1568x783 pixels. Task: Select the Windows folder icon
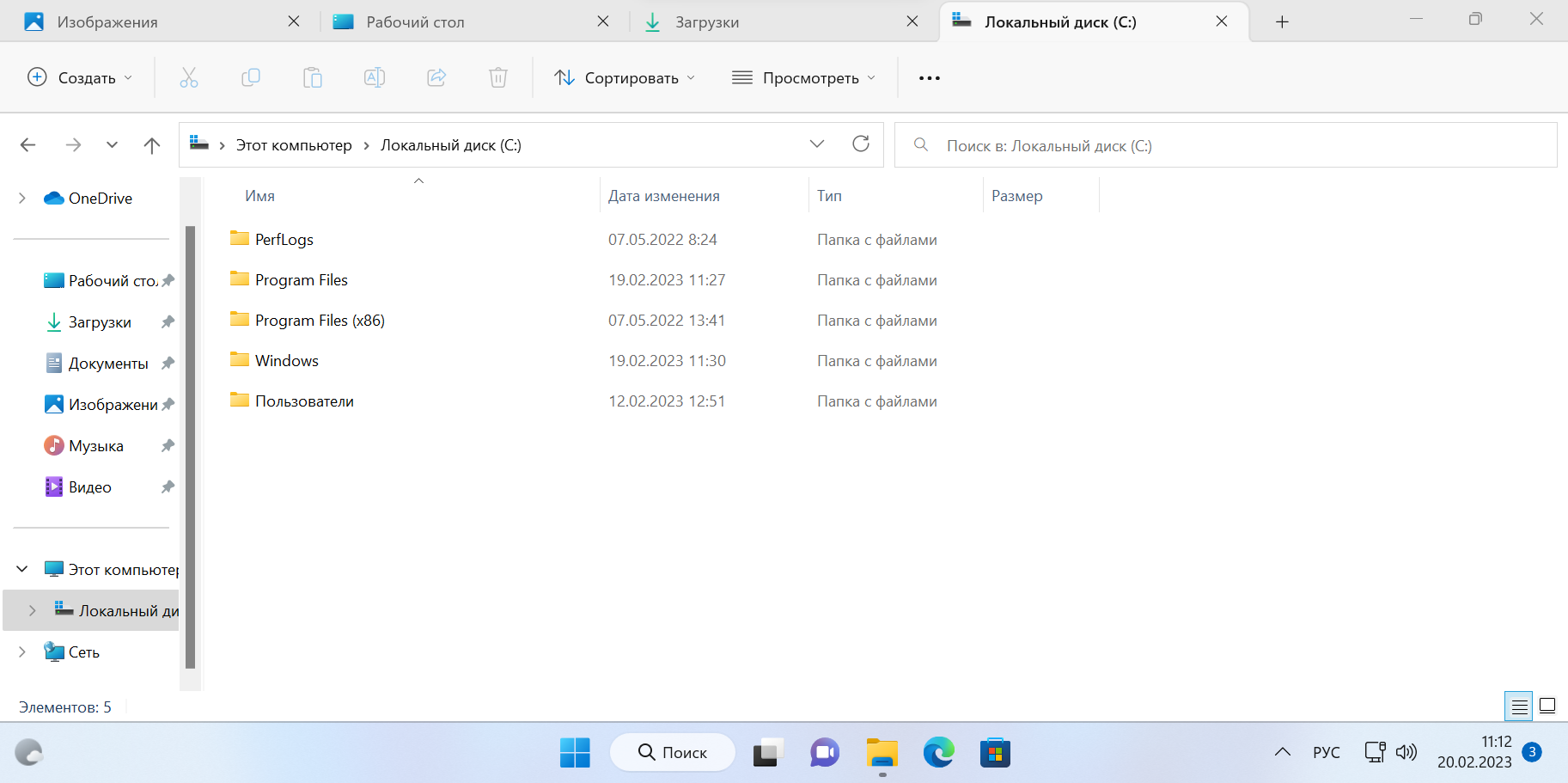pyautogui.click(x=240, y=359)
